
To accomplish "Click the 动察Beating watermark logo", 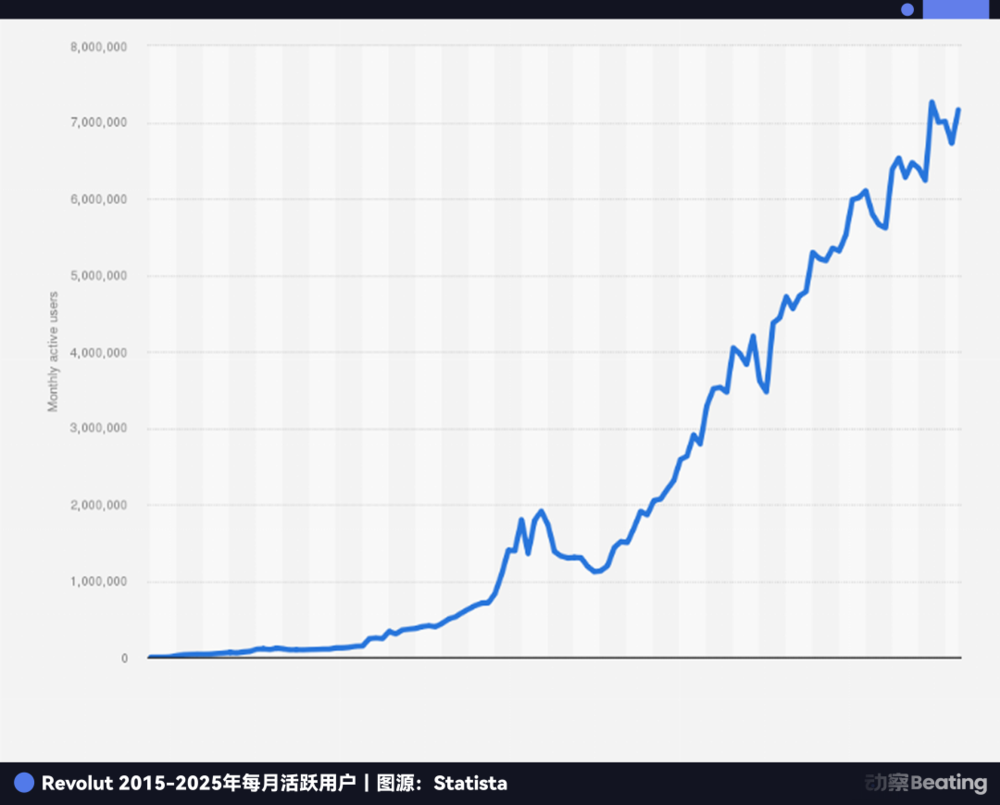I will click(x=925, y=783).
